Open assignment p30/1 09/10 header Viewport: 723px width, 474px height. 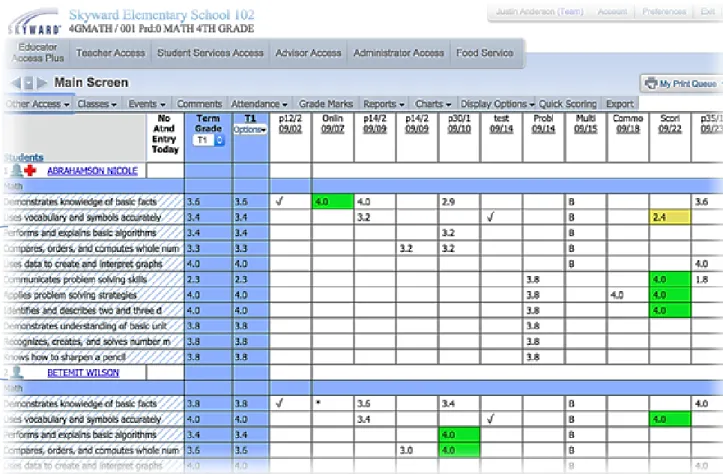pyautogui.click(x=459, y=124)
